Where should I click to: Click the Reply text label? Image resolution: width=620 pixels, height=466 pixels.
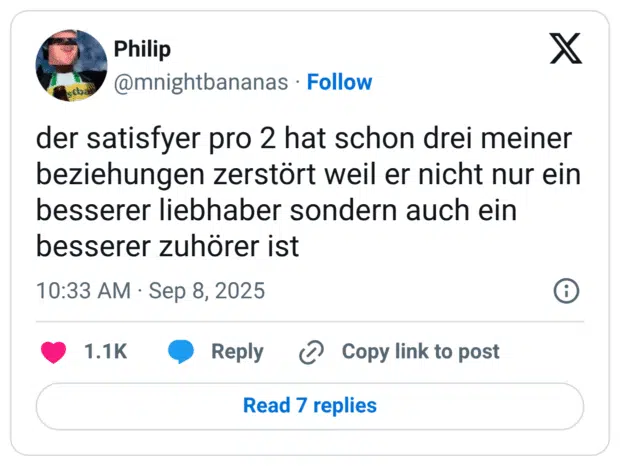click(237, 352)
